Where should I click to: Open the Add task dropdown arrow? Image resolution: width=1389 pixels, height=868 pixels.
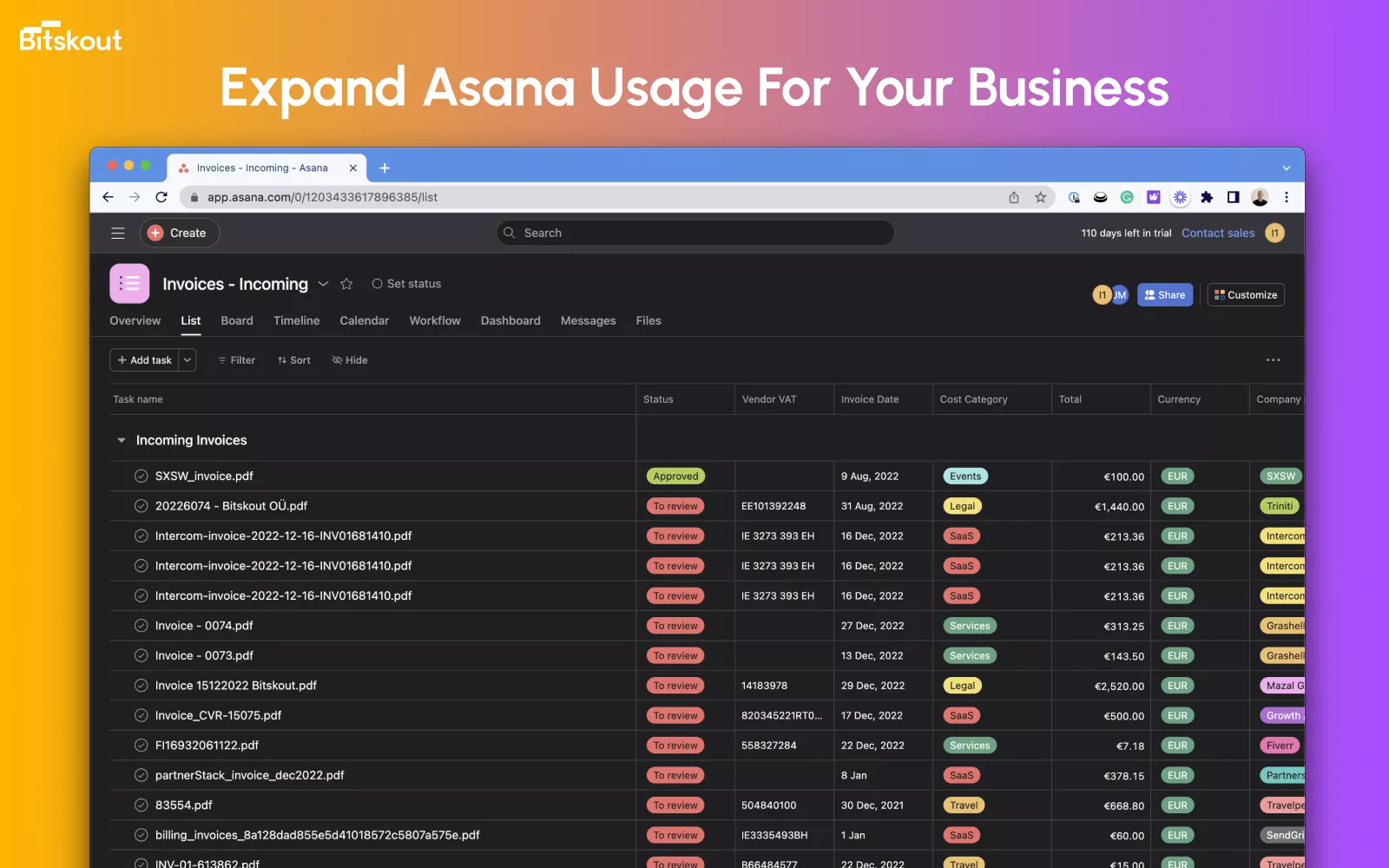point(188,360)
